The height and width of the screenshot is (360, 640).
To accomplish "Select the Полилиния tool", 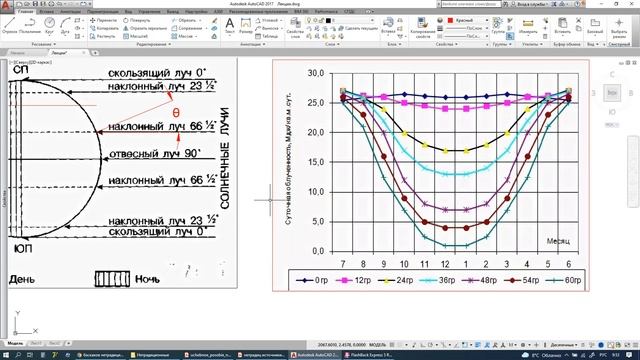I will pos(30,25).
